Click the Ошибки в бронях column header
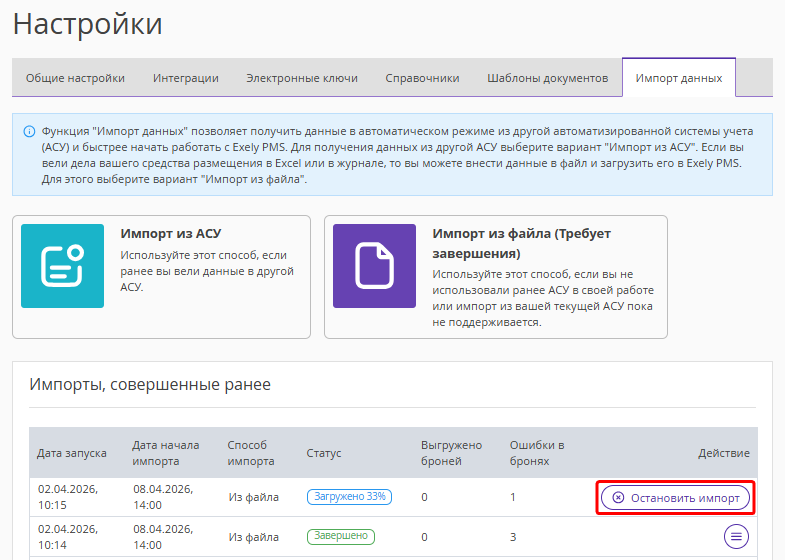The height and width of the screenshot is (560, 785). 537,453
